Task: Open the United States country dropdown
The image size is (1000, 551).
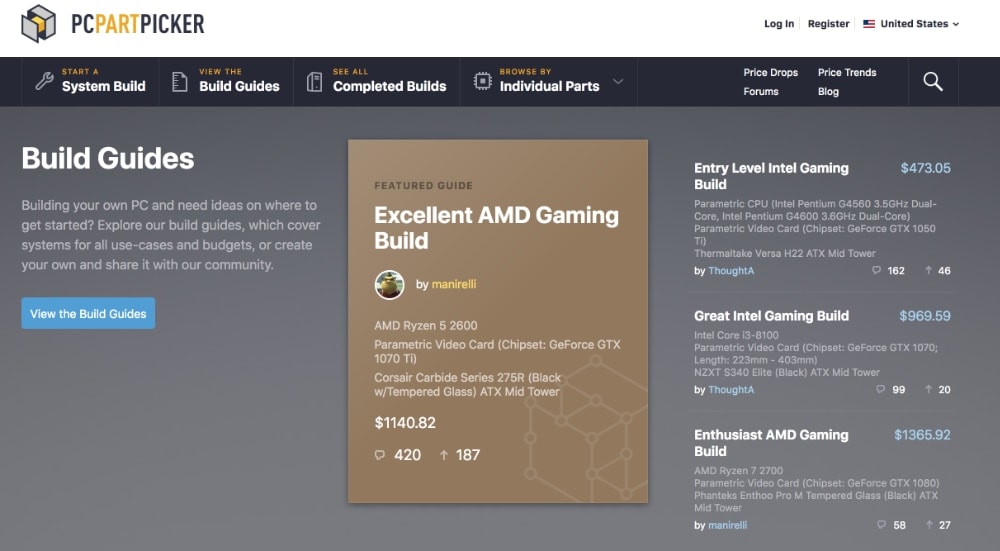Action: 911,24
